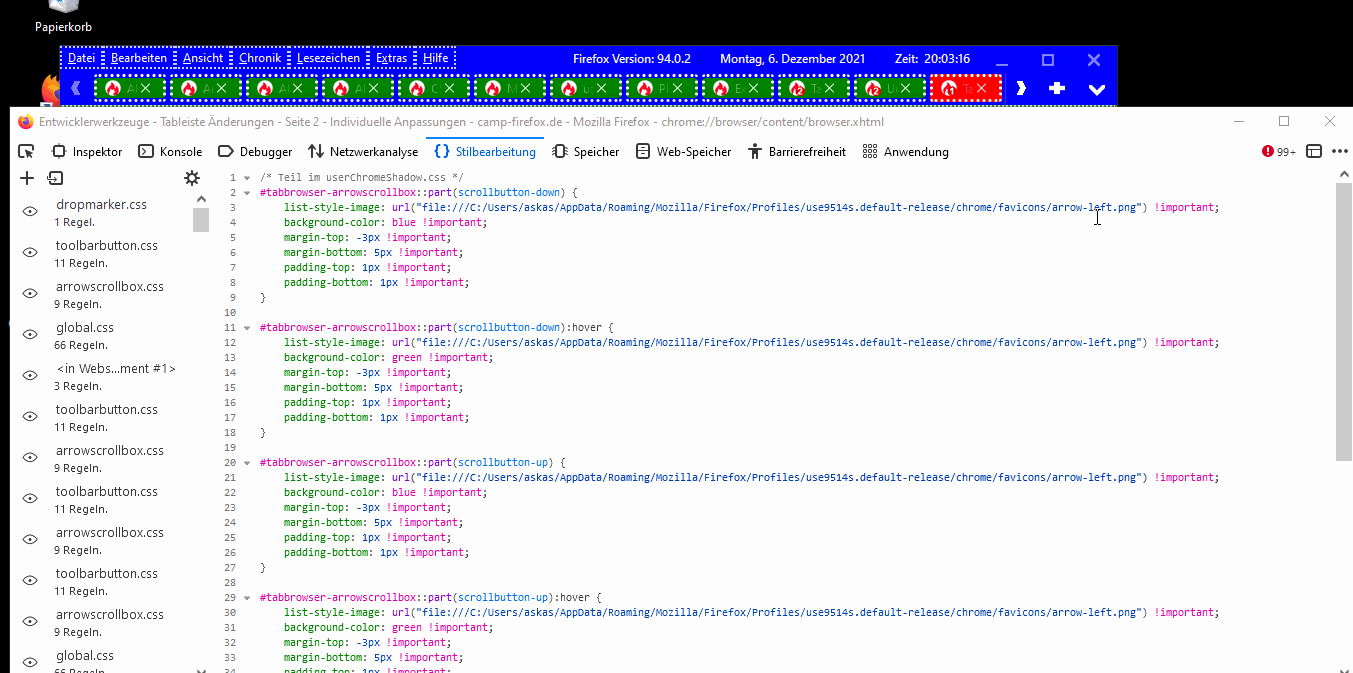Collapse the CSS rule at line 2
Screen dimensions: 1353x673
click(247, 193)
